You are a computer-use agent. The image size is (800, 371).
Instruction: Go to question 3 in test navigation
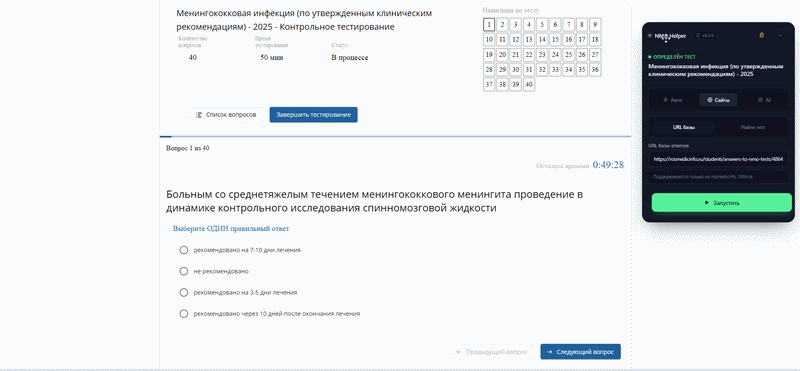[x=515, y=24]
